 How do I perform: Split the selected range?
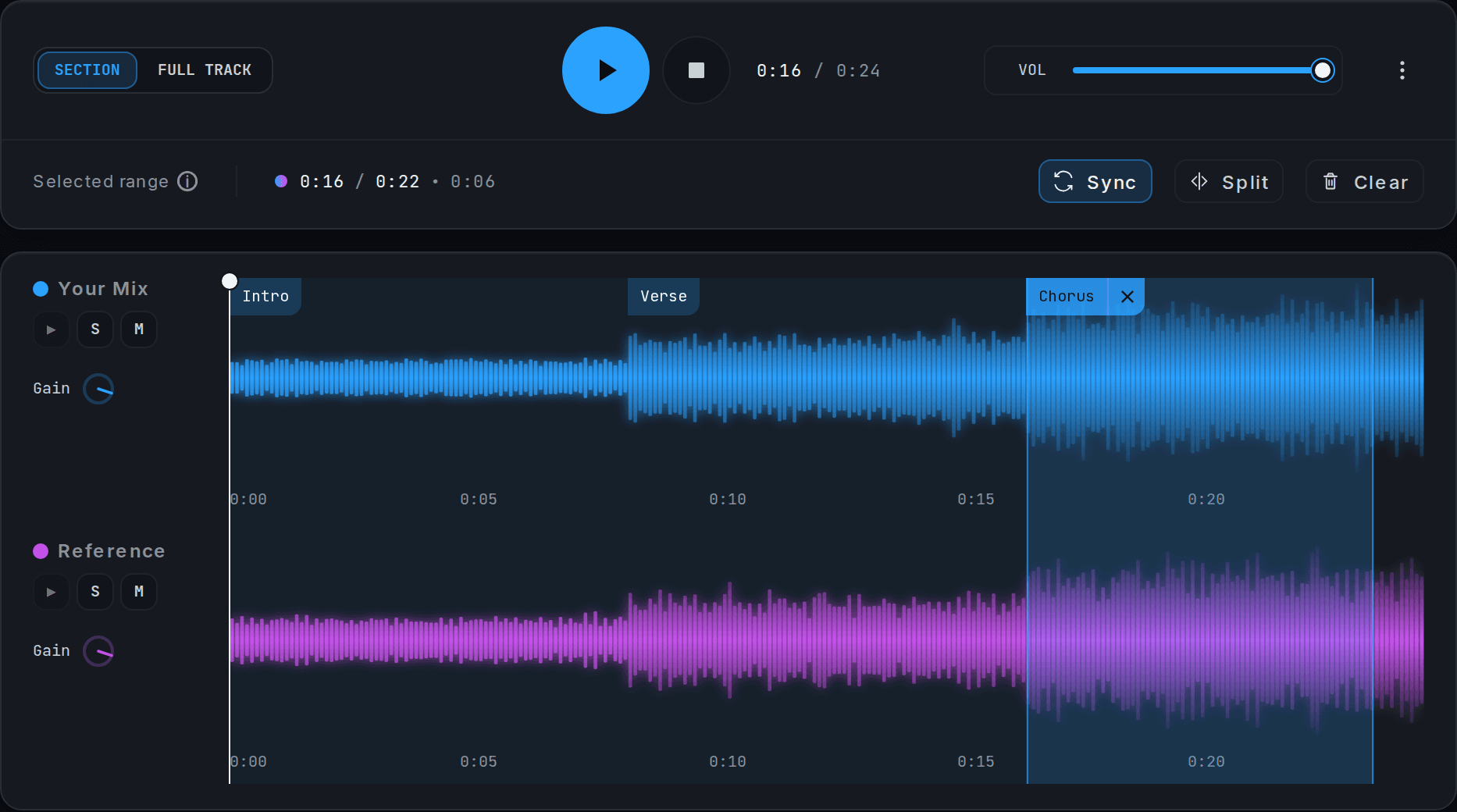1229,181
